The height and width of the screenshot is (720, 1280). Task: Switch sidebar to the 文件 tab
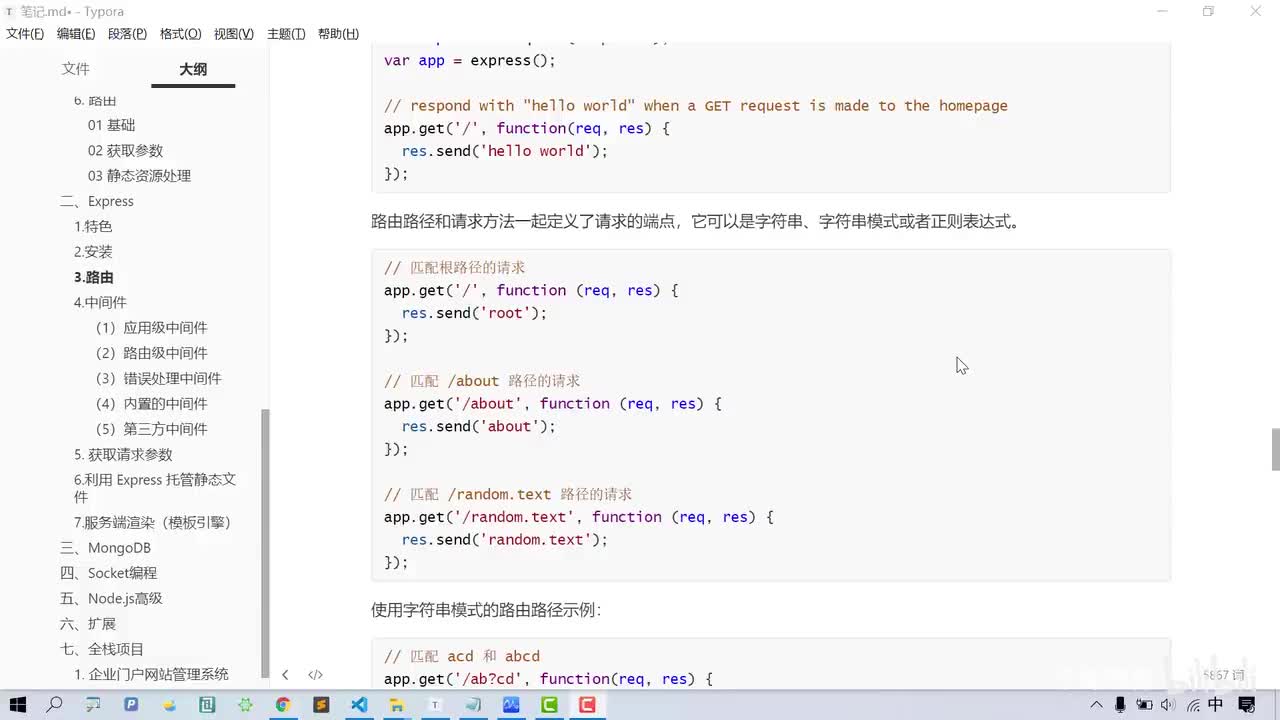(75, 69)
